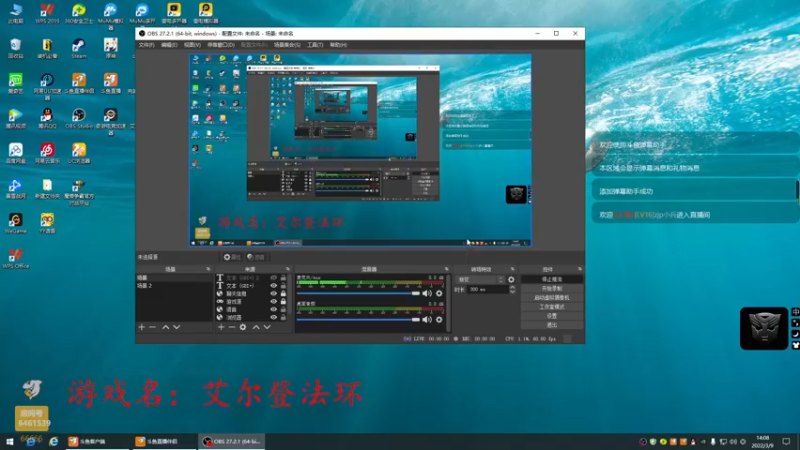Open 雷电模拟器 desktop icon
Image resolution: width=800 pixels, height=450 pixels.
click(x=206, y=13)
